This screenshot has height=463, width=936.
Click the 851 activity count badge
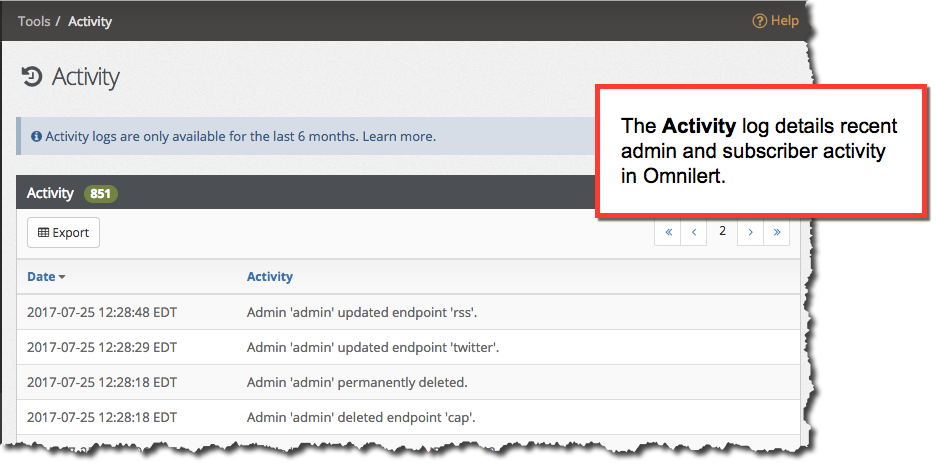[x=101, y=193]
